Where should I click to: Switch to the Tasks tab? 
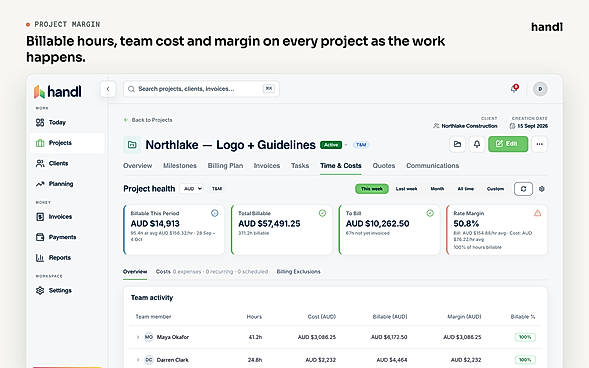tap(300, 166)
